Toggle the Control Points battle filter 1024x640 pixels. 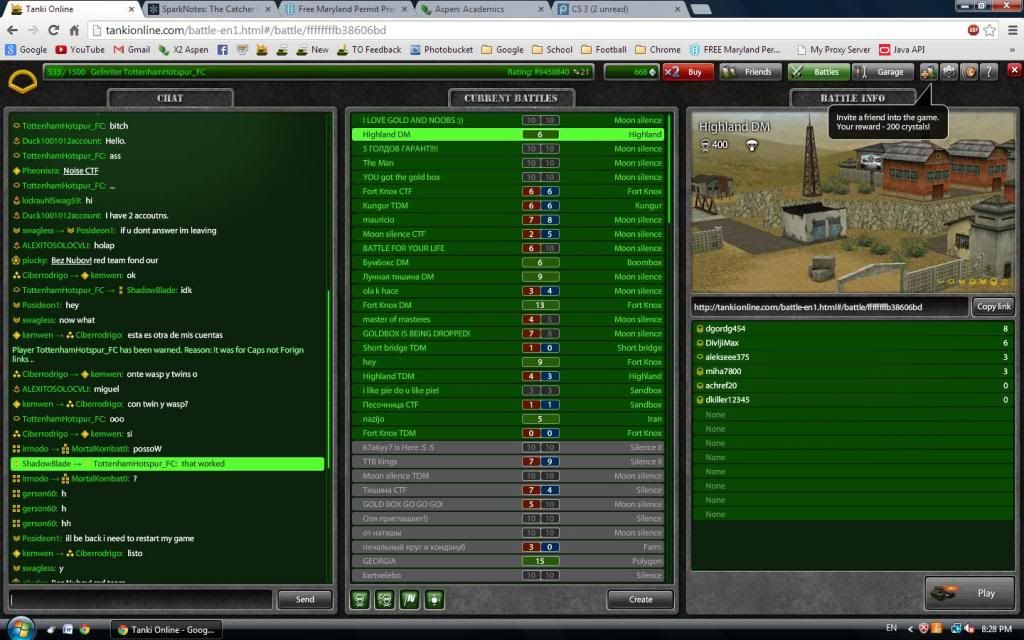click(x=433, y=599)
